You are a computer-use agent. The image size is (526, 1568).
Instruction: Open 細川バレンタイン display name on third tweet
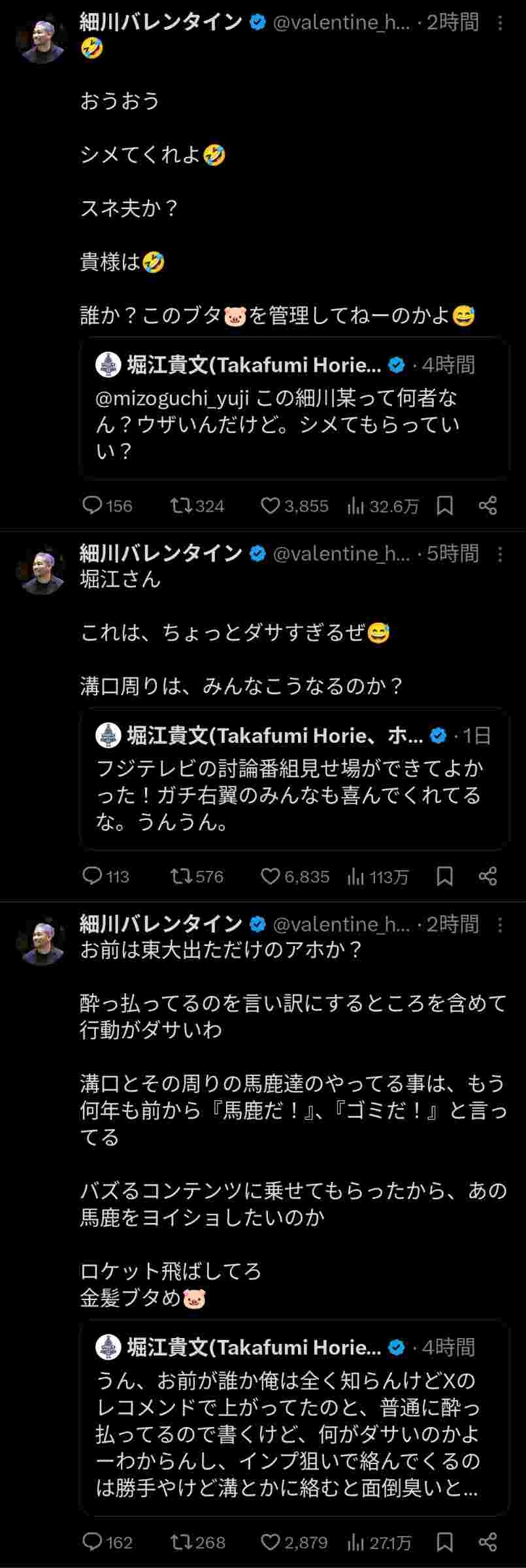[x=161, y=924]
